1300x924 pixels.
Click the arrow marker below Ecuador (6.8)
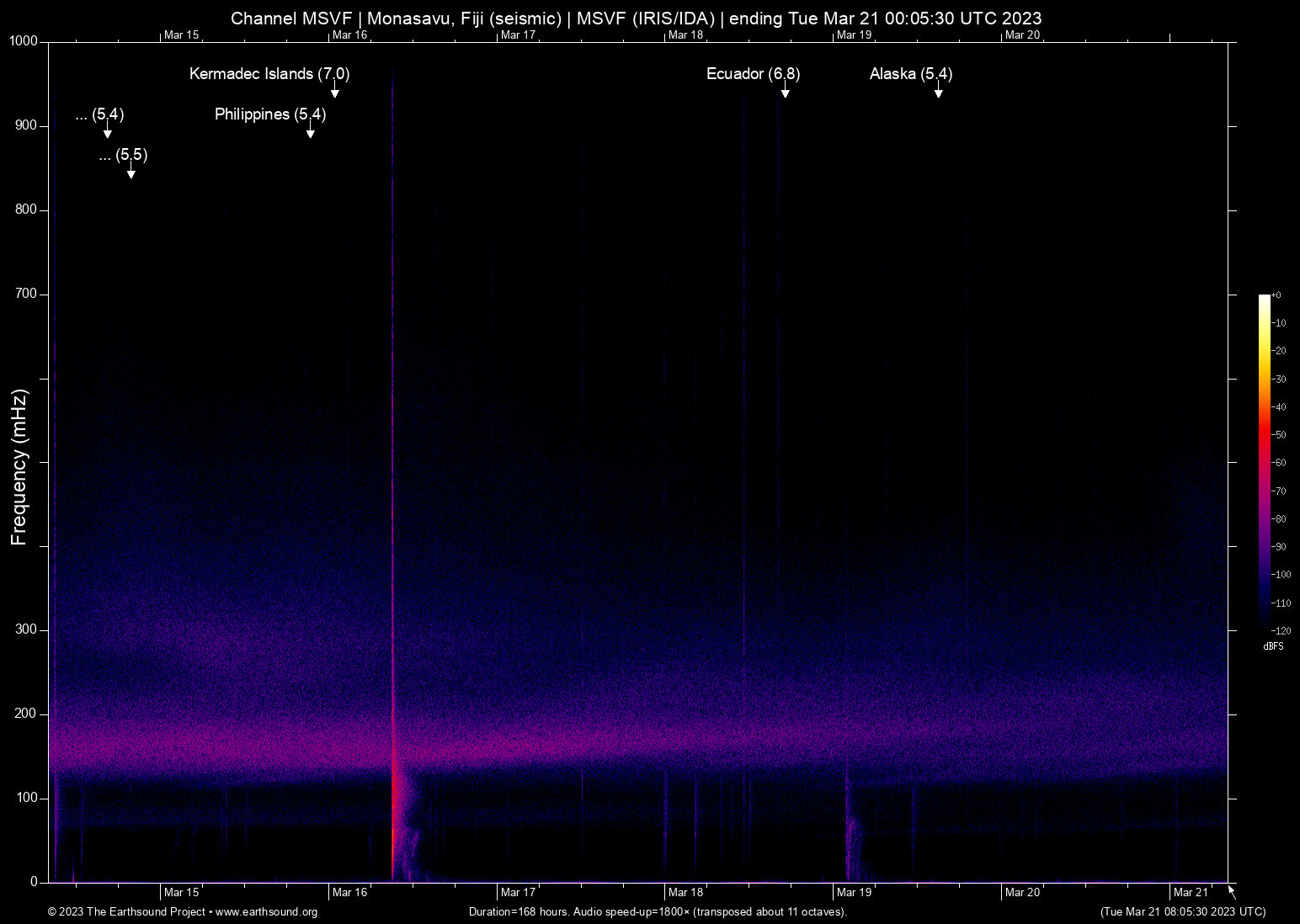click(x=785, y=89)
